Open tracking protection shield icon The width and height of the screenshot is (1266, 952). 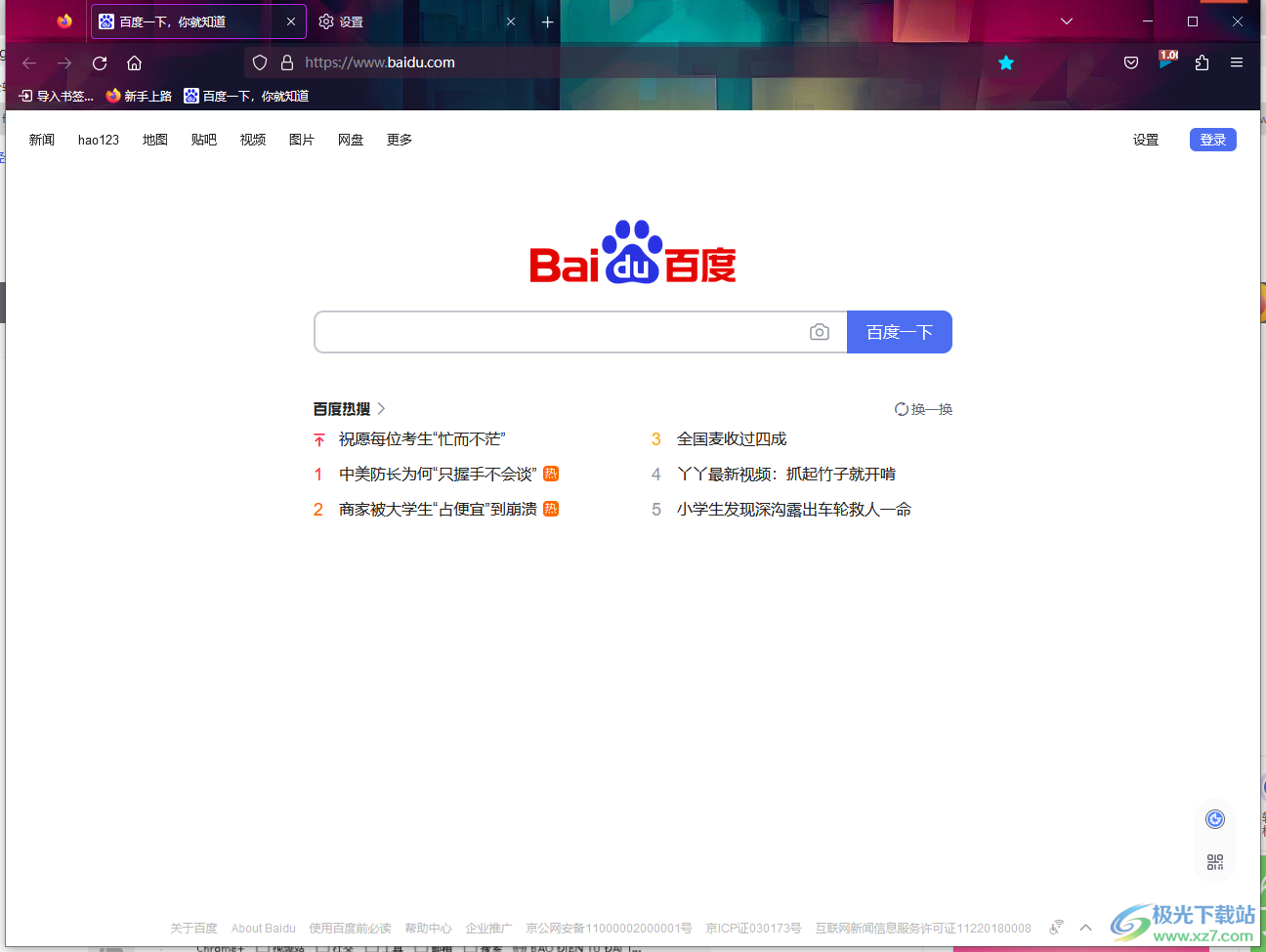260,62
